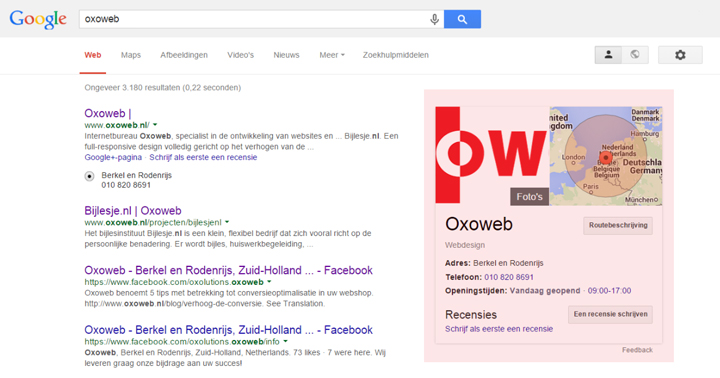Image resolution: width=720 pixels, height=378 pixels.
Task: Click 010 820 8691 under first result
Action: pos(126,185)
